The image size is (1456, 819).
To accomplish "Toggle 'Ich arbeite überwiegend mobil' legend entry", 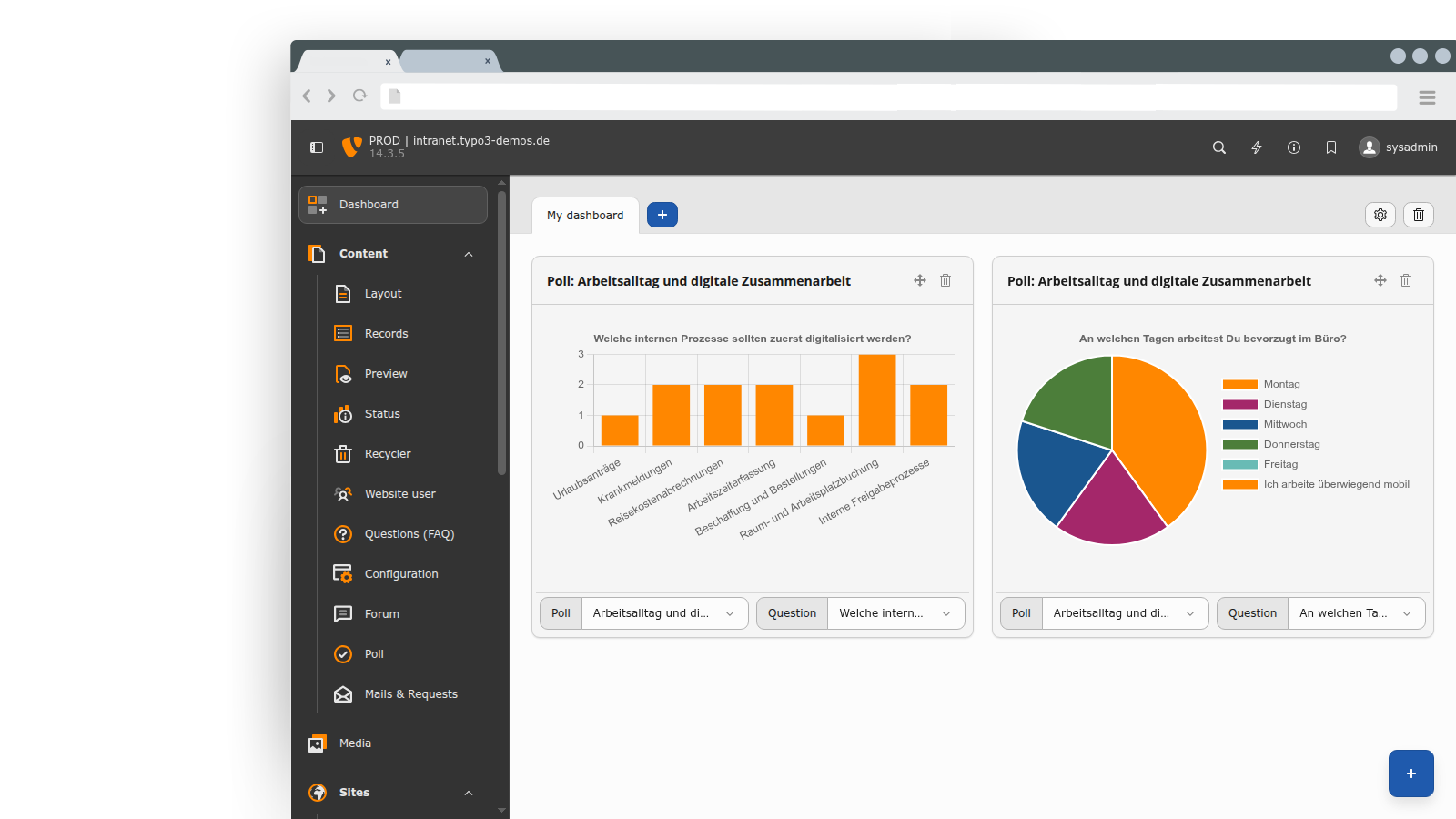I will click(1316, 484).
